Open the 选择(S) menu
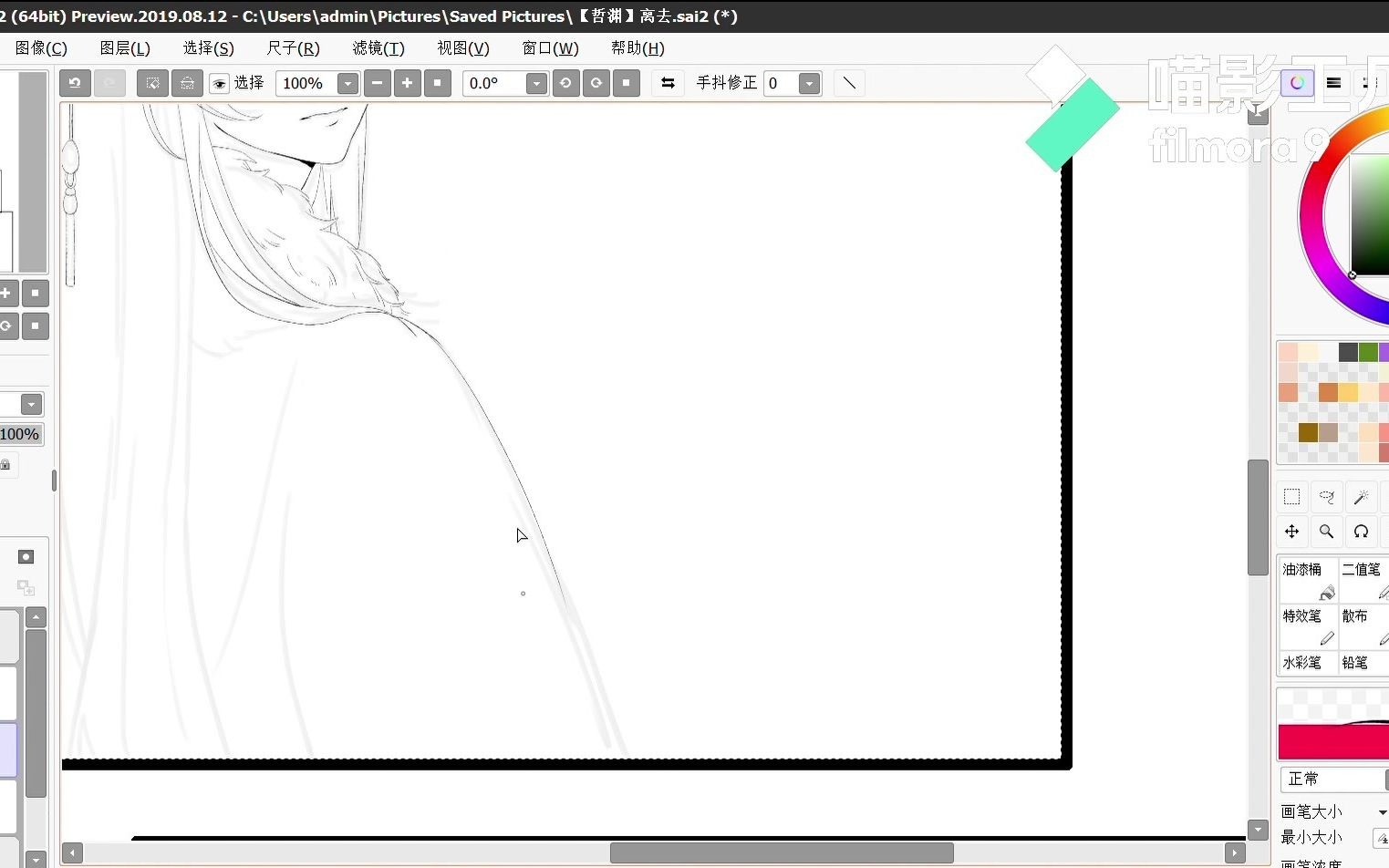1389x868 pixels. pos(208,48)
